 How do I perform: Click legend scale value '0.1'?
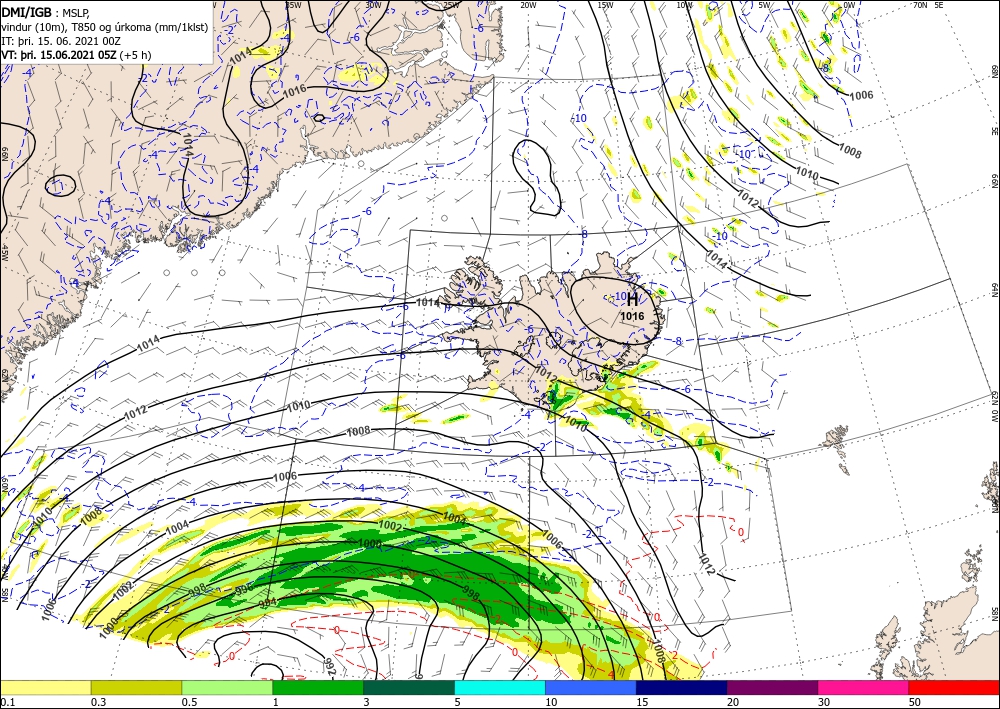(6, 702)
